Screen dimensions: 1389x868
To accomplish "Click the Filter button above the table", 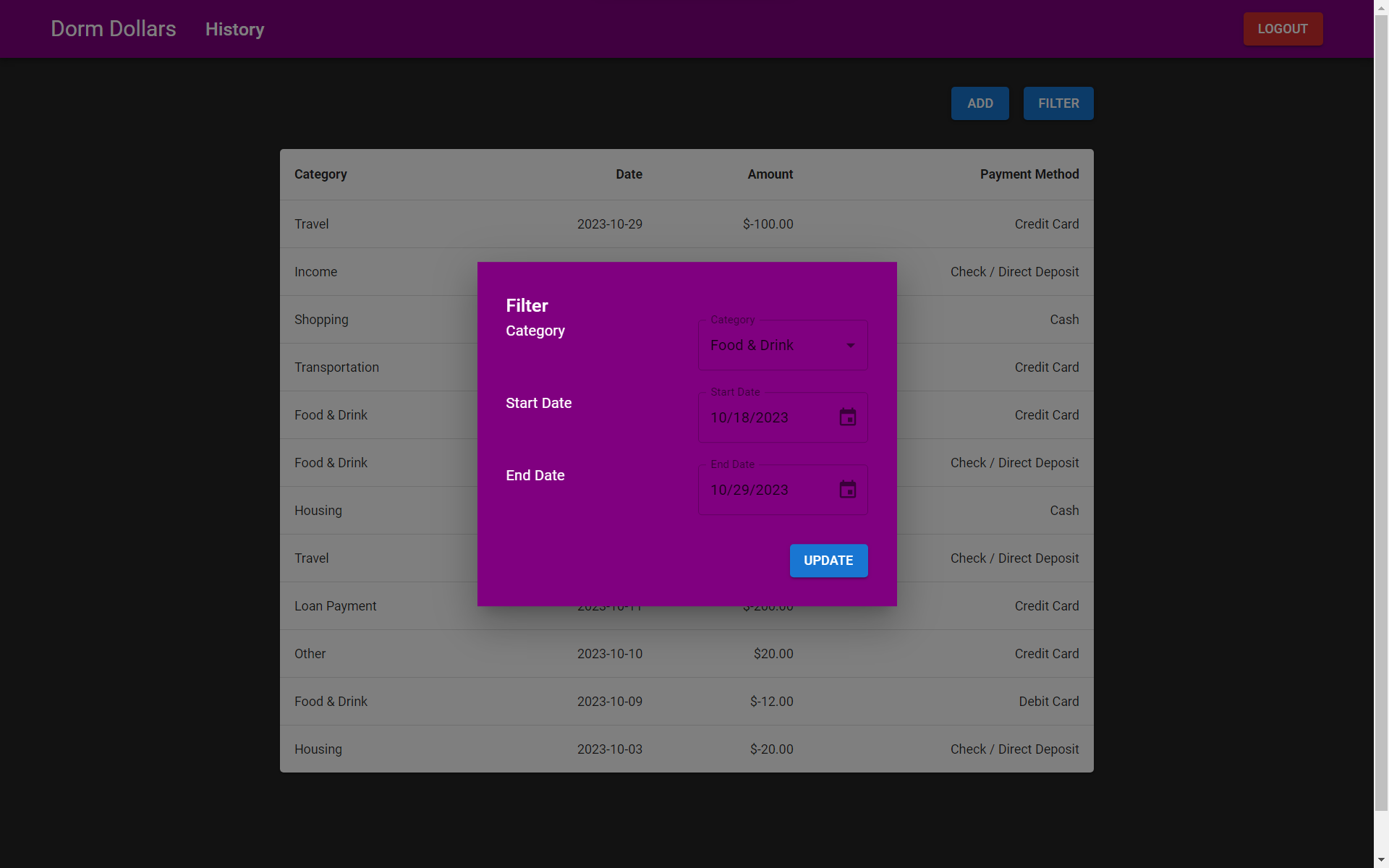I will click(1058, 103).
